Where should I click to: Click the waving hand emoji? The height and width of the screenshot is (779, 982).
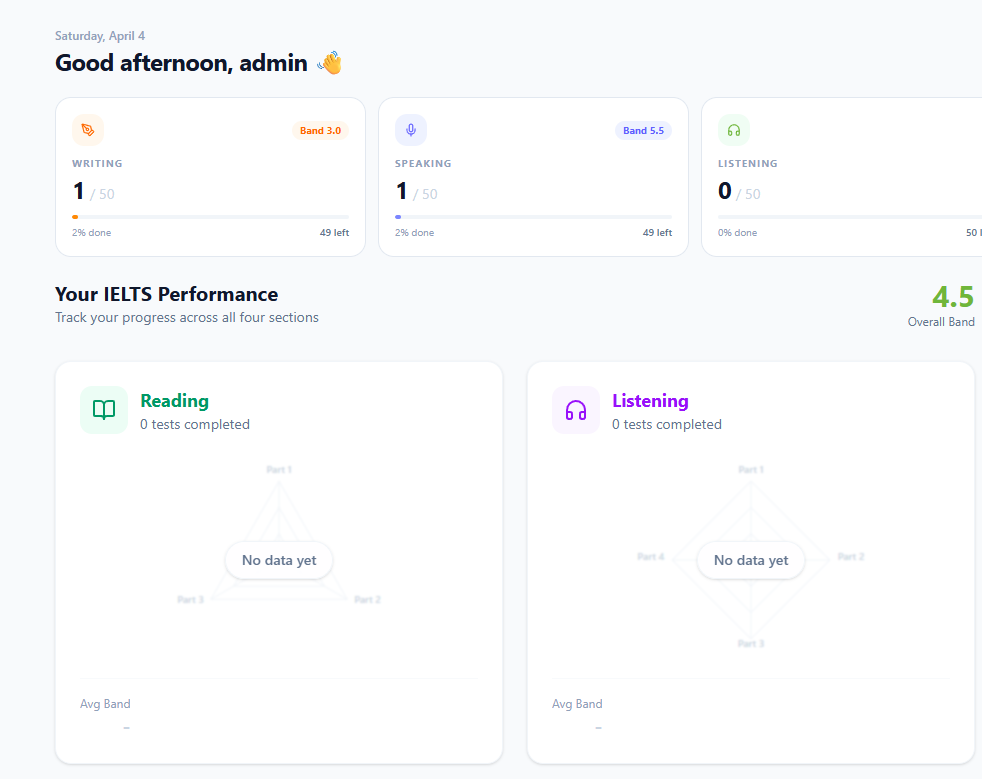(x=330, y=63)
